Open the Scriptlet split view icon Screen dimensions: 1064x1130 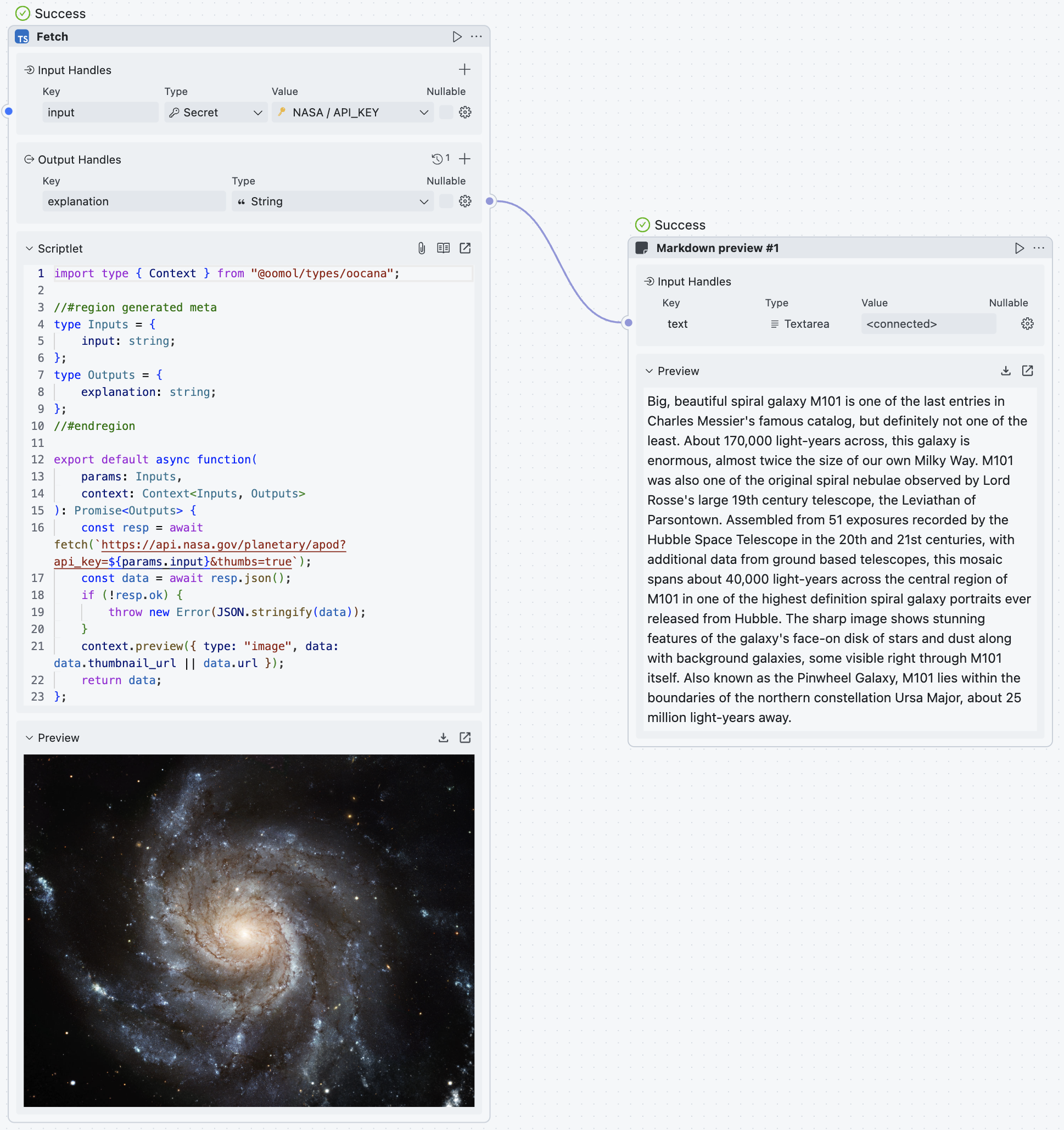click(444, 248)
